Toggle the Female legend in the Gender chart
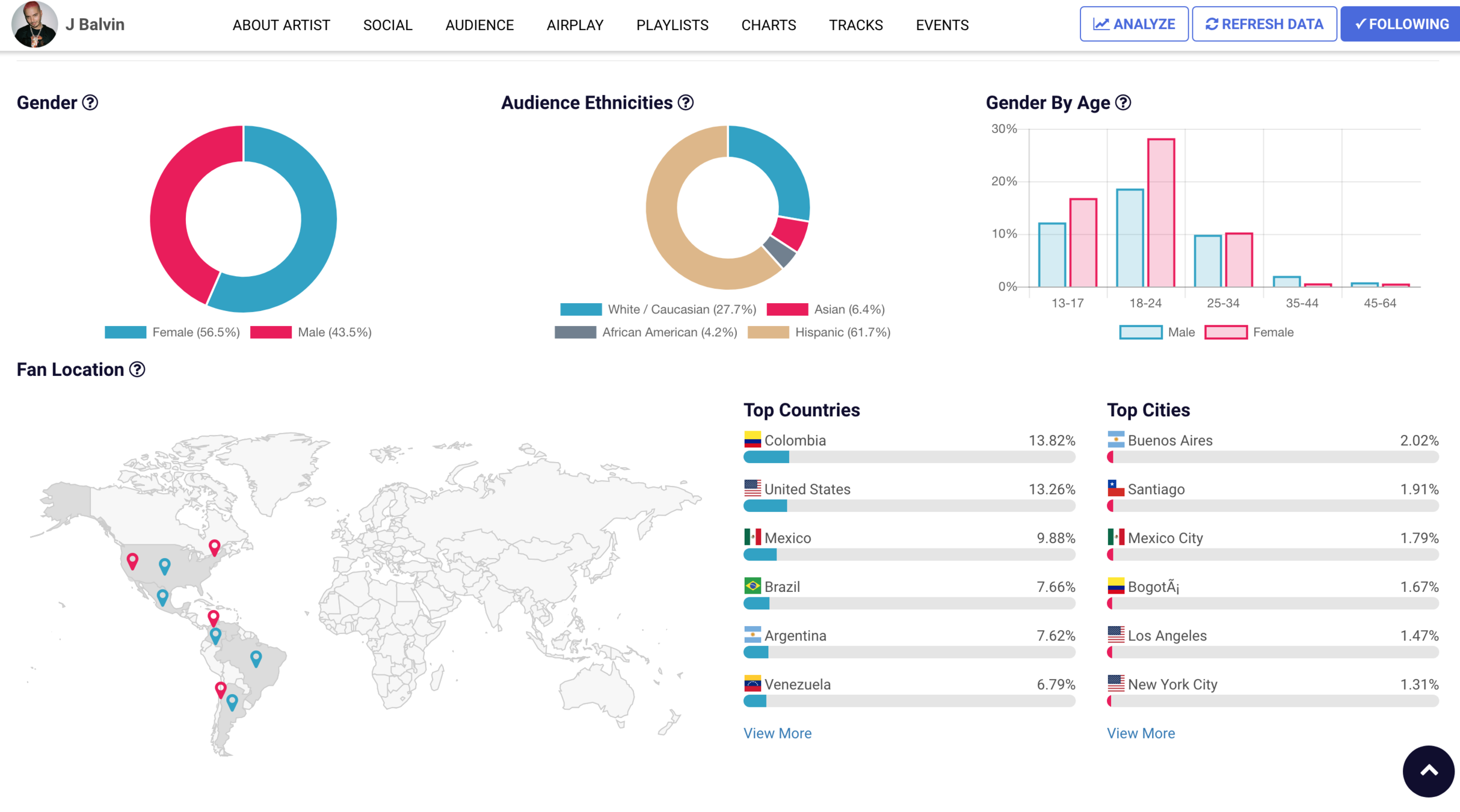 [x=171, y=331]
